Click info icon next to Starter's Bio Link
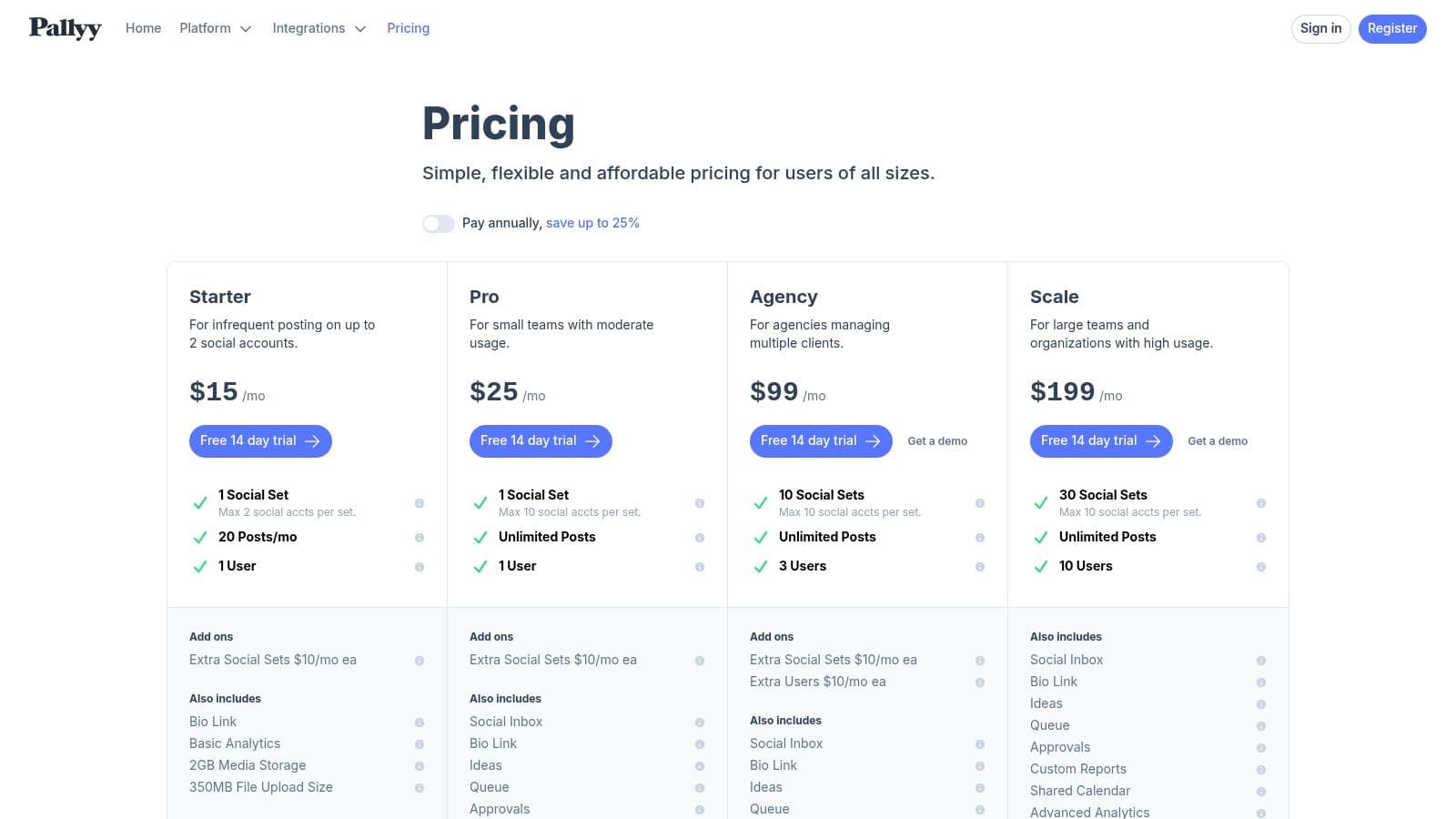This screenshot has height=819, width=1456. tap(420, 723)
